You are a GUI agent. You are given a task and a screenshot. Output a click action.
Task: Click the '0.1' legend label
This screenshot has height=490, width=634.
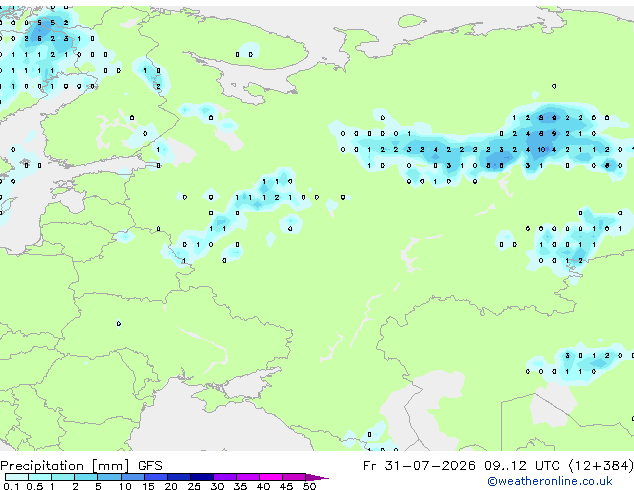[11, 486]
